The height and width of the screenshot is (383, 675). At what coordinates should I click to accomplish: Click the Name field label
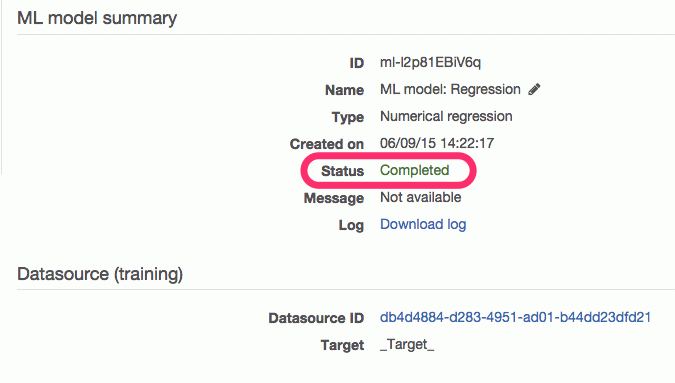click(344, 90)
